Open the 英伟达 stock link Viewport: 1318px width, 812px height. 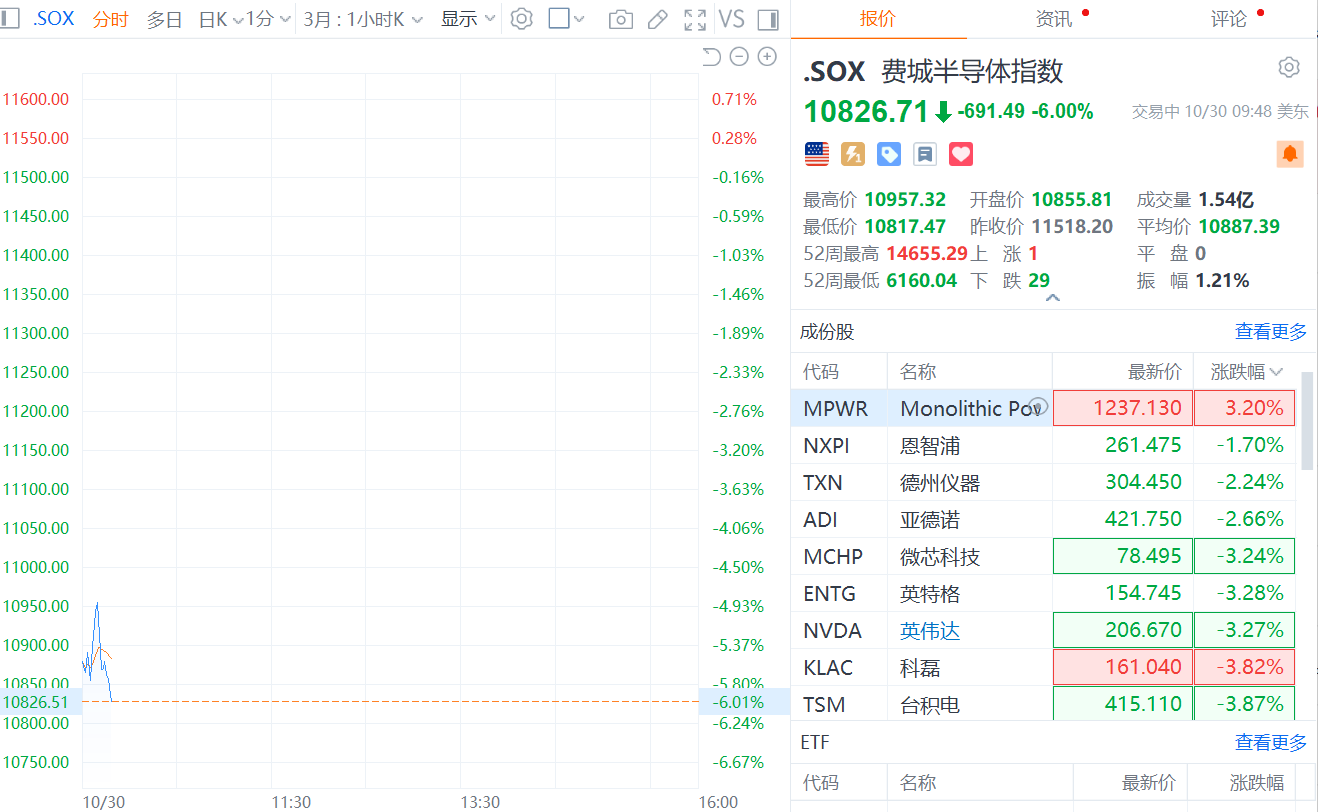(929, 631)
